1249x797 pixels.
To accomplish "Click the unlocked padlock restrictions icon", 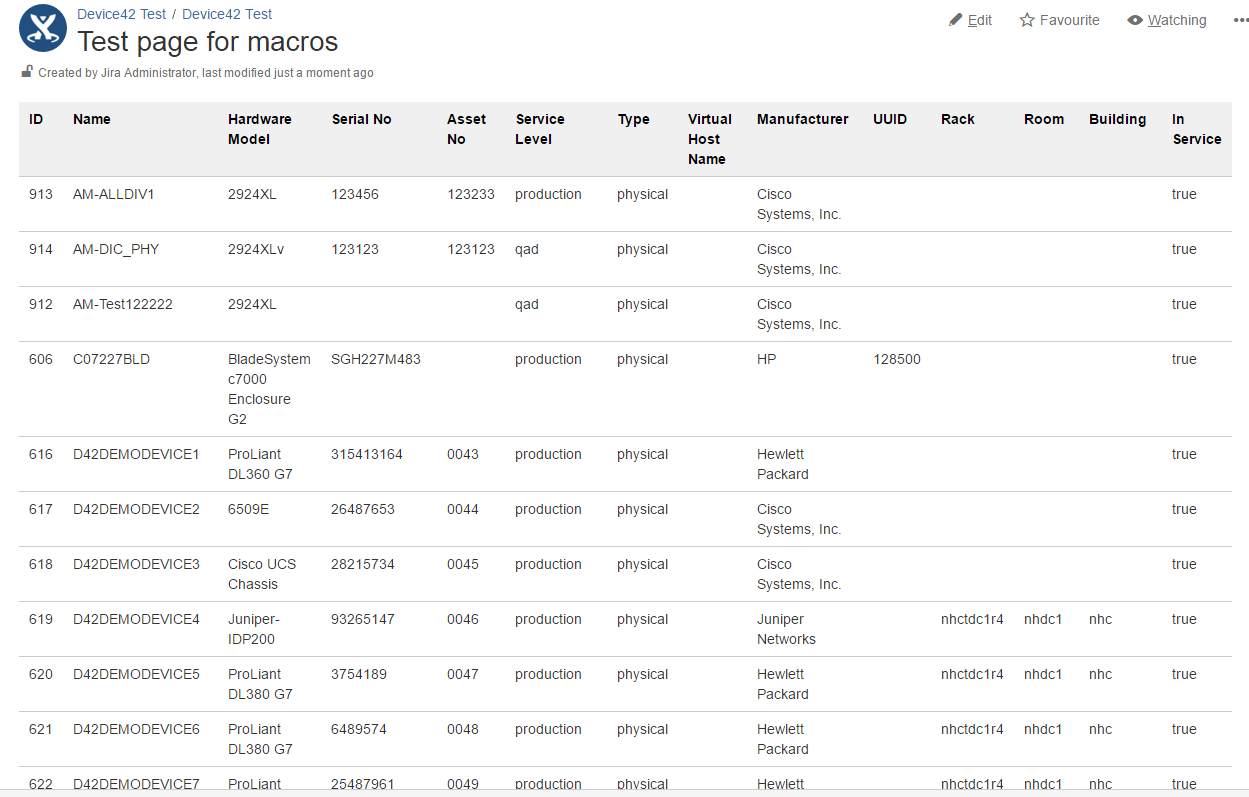I will pos(27,72).
